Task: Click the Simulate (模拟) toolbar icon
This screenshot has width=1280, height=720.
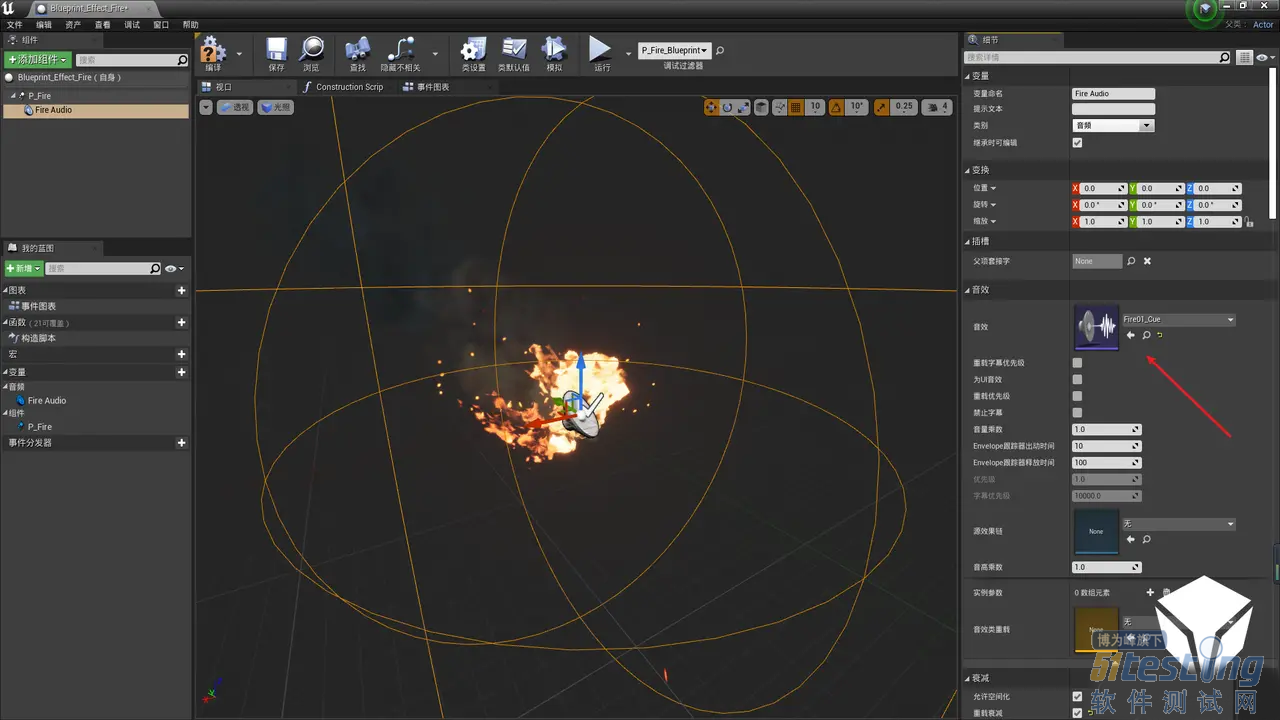Action: click(x=554, y=49)
